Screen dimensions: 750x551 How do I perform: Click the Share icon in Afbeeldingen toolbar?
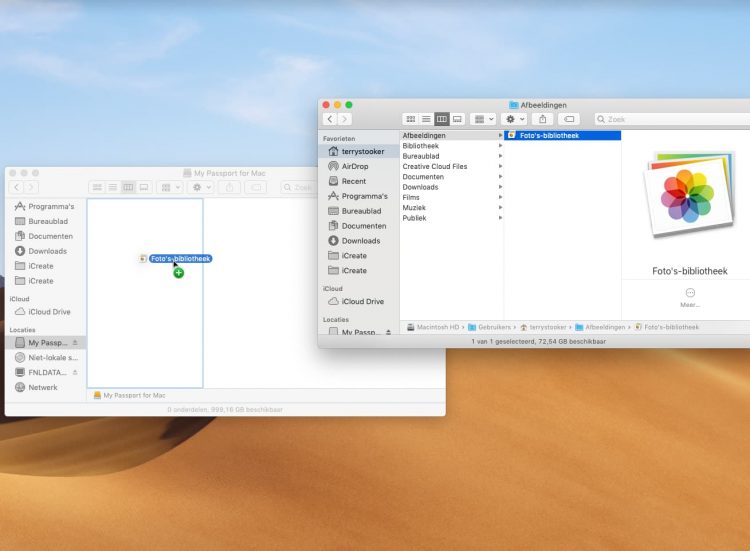[542, 119]
